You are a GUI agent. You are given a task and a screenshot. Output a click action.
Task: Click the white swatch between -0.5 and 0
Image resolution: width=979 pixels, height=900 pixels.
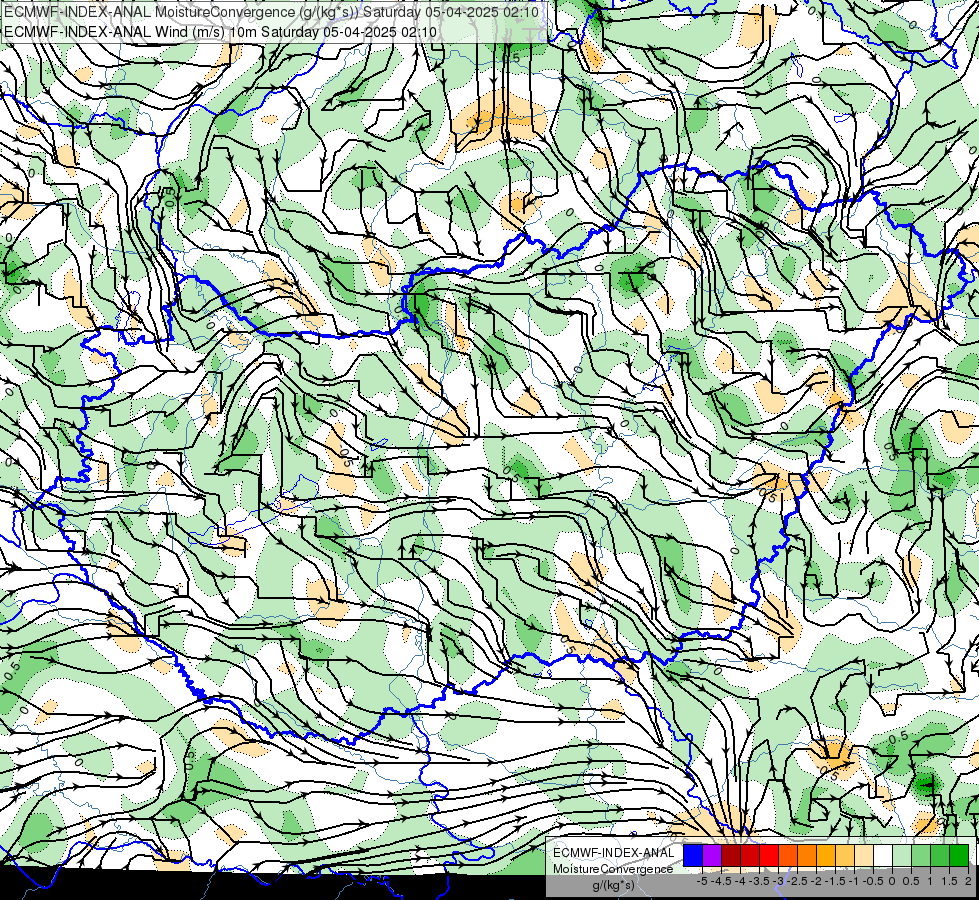click(x=883, y=856)
